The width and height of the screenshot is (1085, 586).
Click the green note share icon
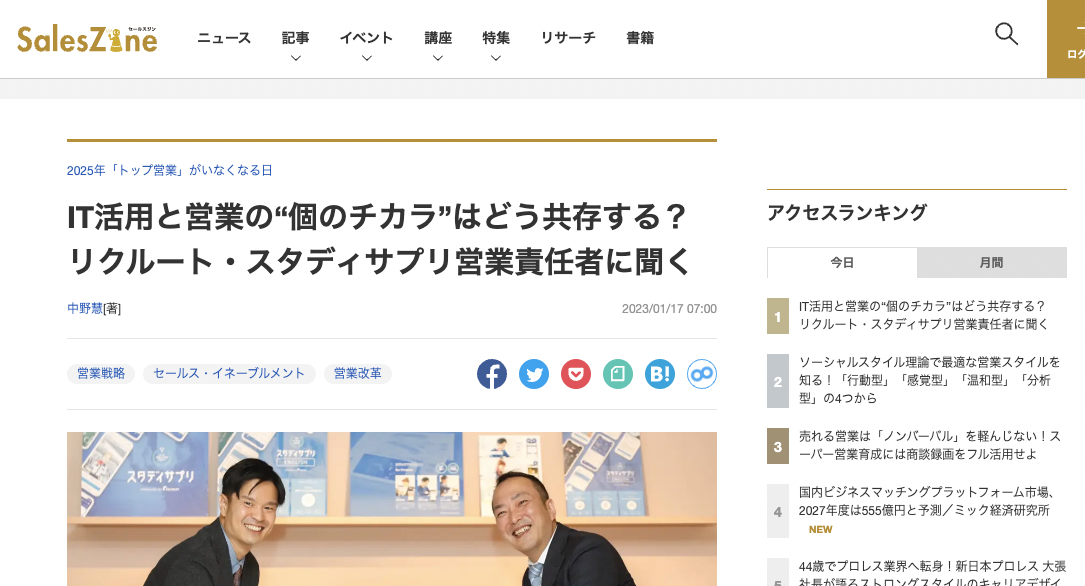(x=618, y=374)
